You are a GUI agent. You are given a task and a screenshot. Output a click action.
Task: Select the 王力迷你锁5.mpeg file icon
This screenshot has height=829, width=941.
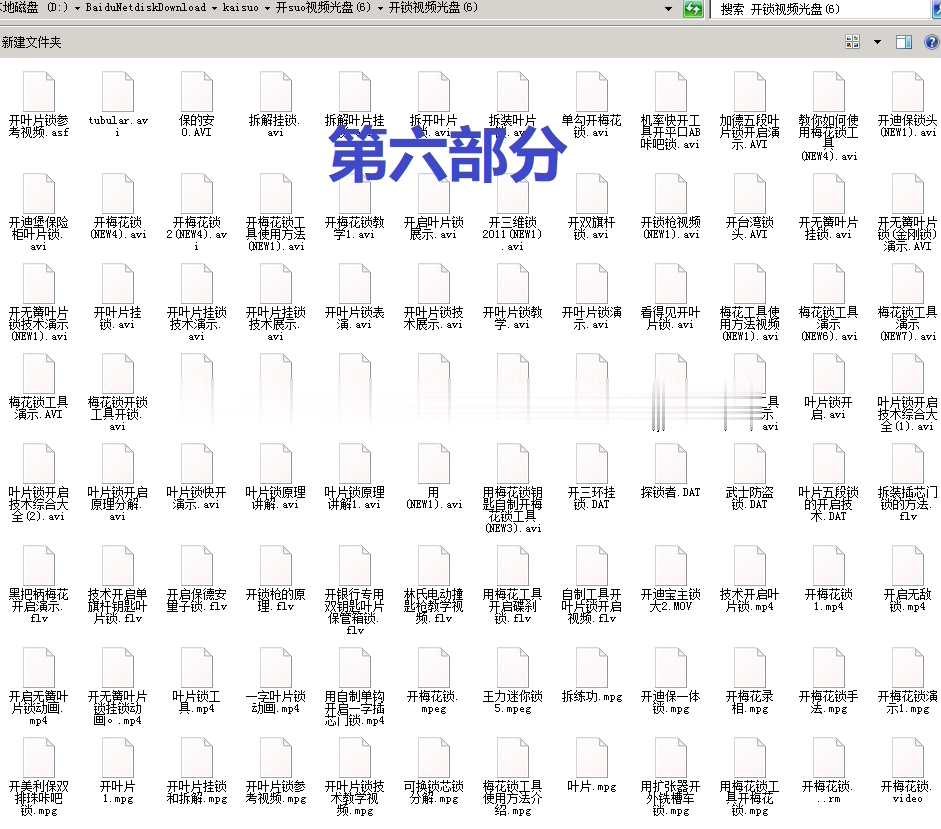pyautogui.click(x=513, y=668)
